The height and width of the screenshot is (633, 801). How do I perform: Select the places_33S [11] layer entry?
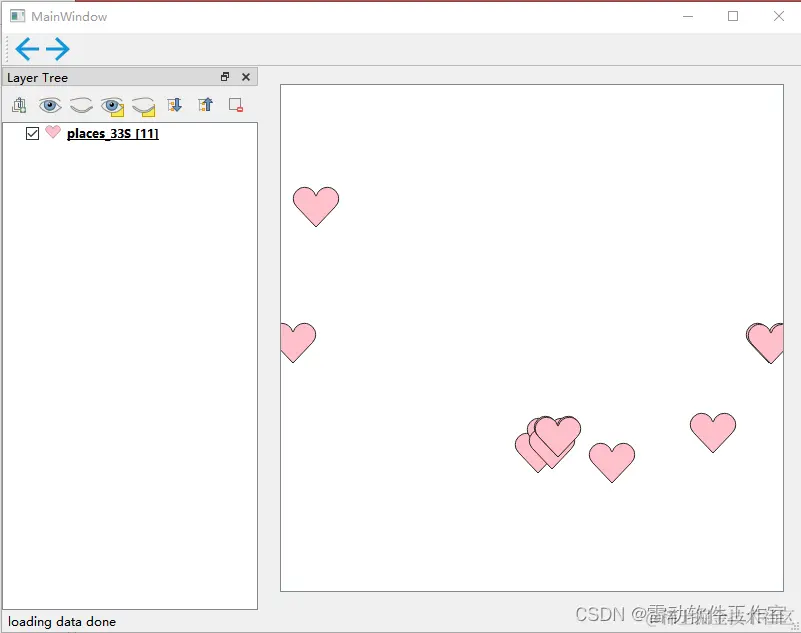pos(112,133)
